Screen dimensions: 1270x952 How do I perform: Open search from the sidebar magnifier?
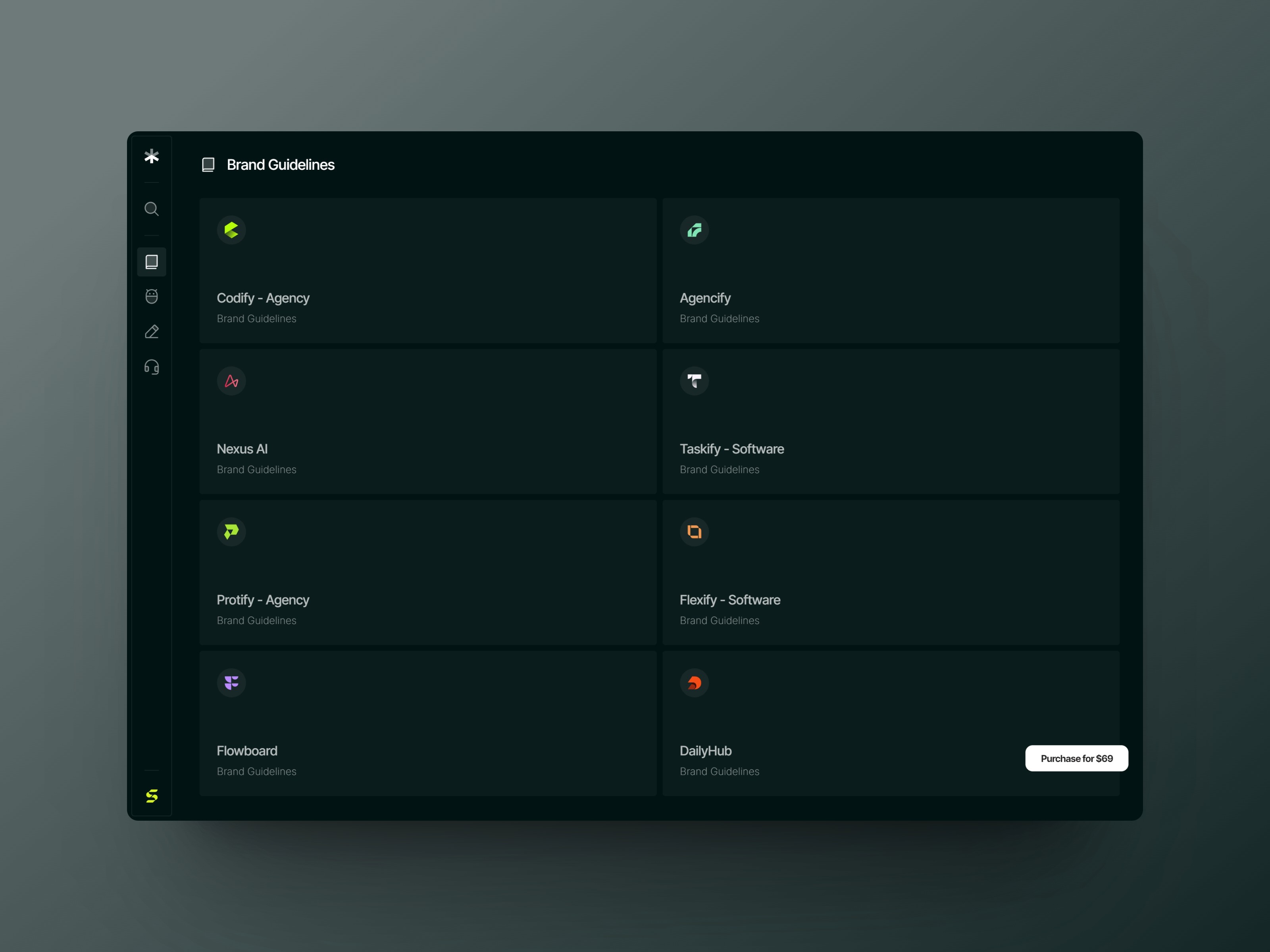coord(152,209)
